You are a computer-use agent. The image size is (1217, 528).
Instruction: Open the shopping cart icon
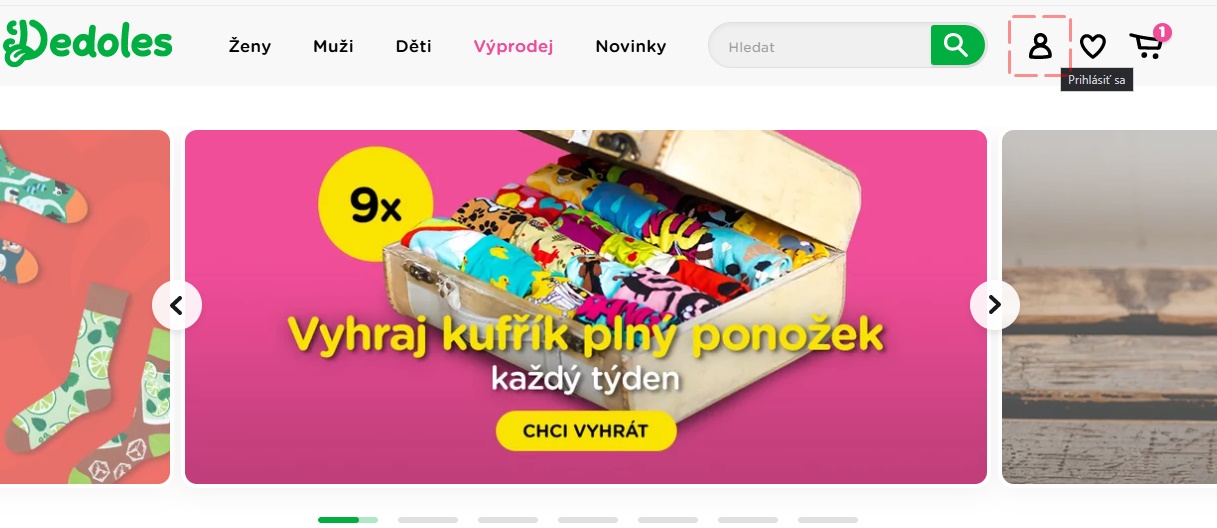[1146, 46]
